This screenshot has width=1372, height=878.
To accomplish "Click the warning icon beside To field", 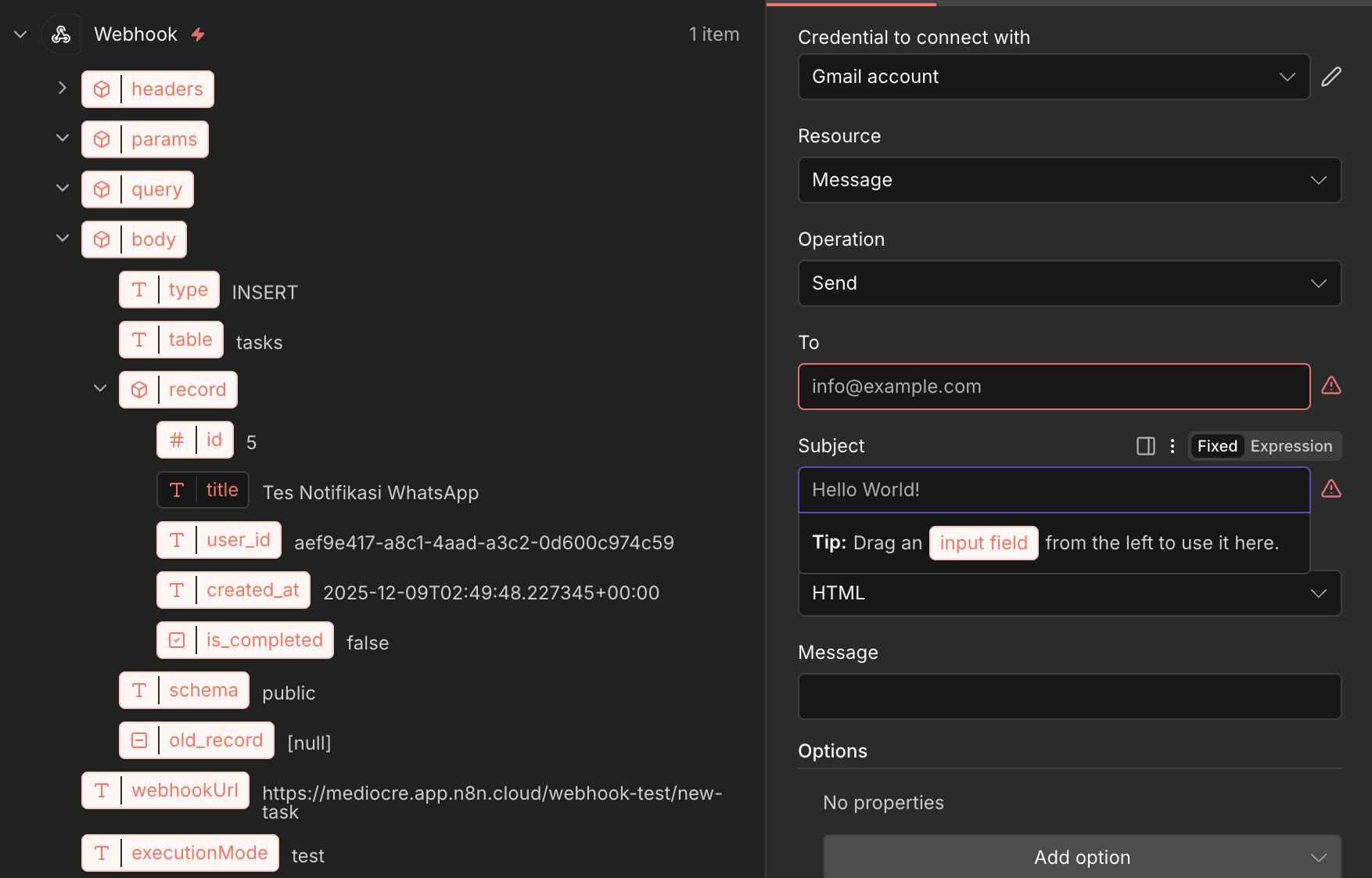I will pos(1331,386).
